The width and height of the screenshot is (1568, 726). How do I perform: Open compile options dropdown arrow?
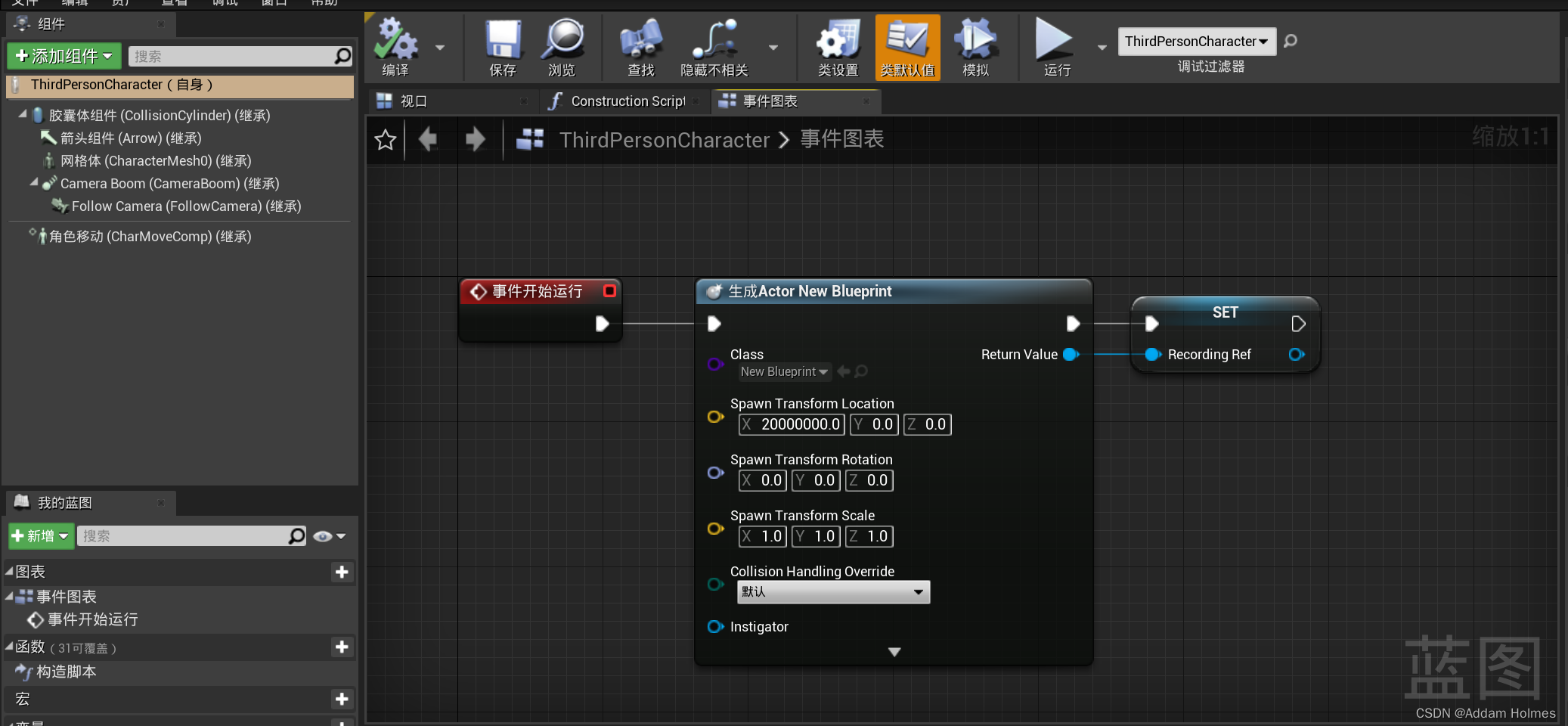tap(440, 48)
